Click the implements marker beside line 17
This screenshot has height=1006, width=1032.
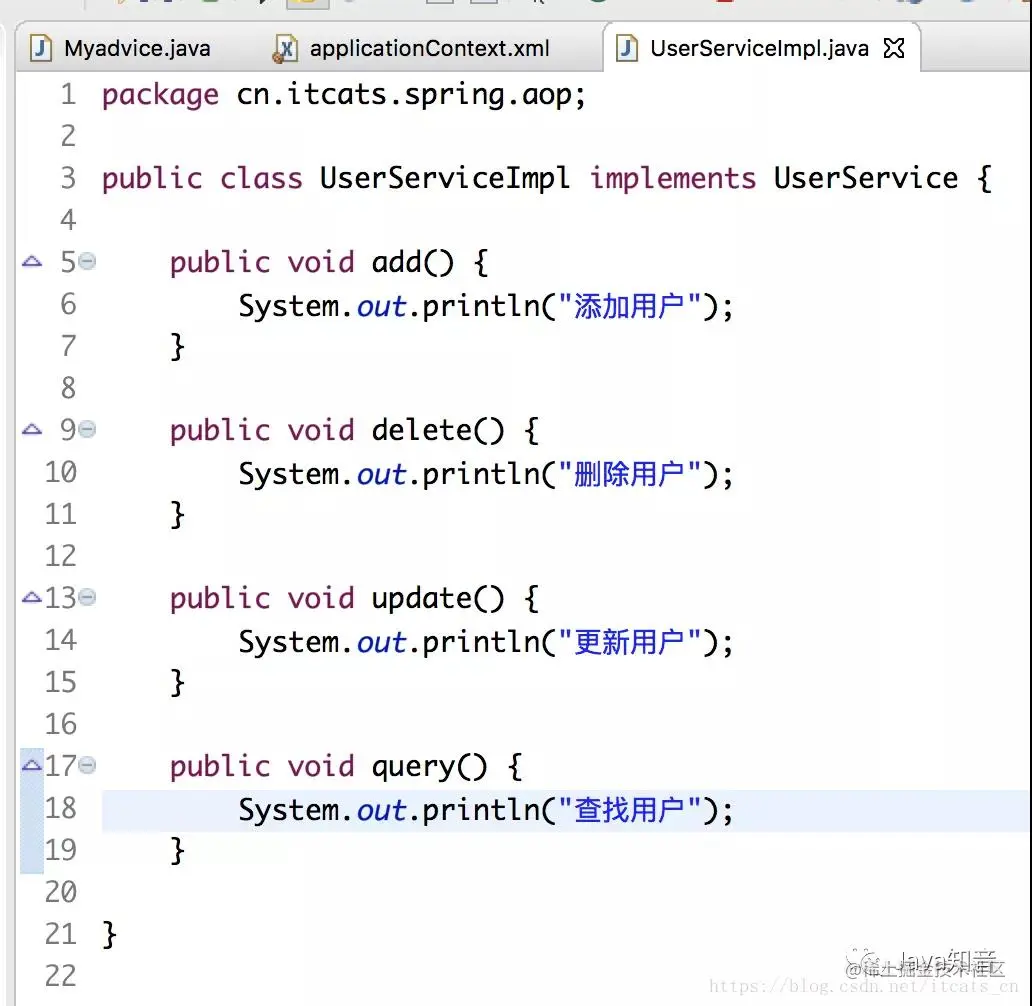pyautogui.click(x=32, y=765)
